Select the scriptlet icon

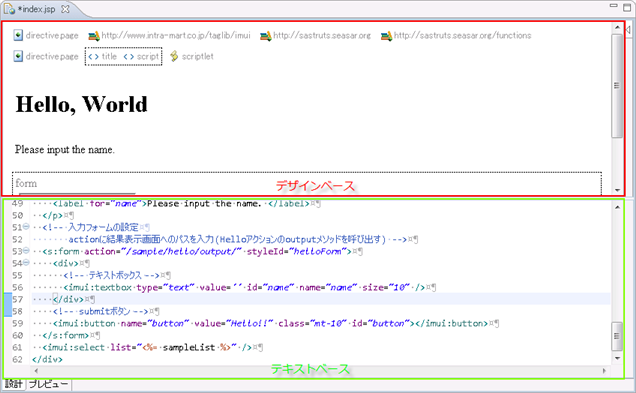pos(174,56)
